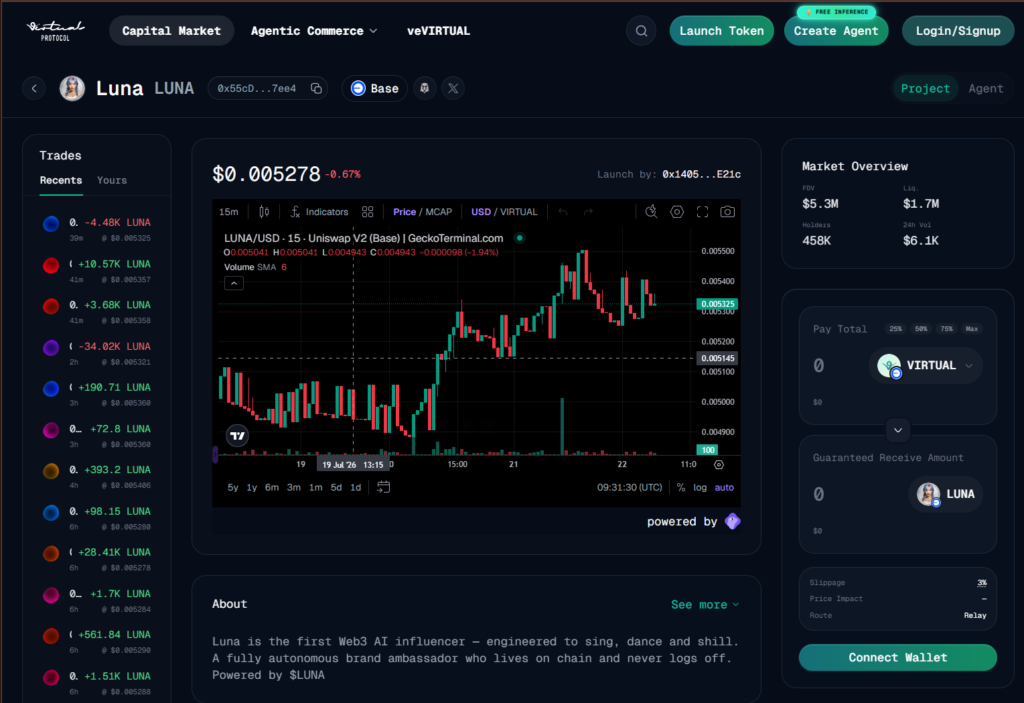Open the veVIRTUAL tab
The height and width of the screenshot is (703, 1024).
point(438,31)
